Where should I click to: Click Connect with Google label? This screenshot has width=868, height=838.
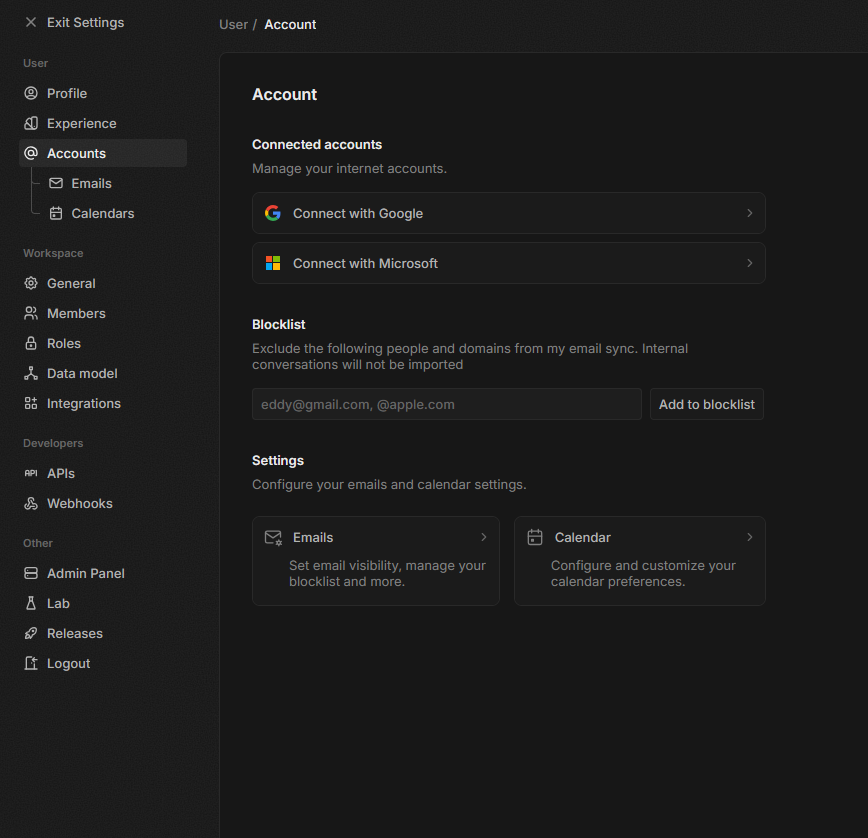[358, 213]
